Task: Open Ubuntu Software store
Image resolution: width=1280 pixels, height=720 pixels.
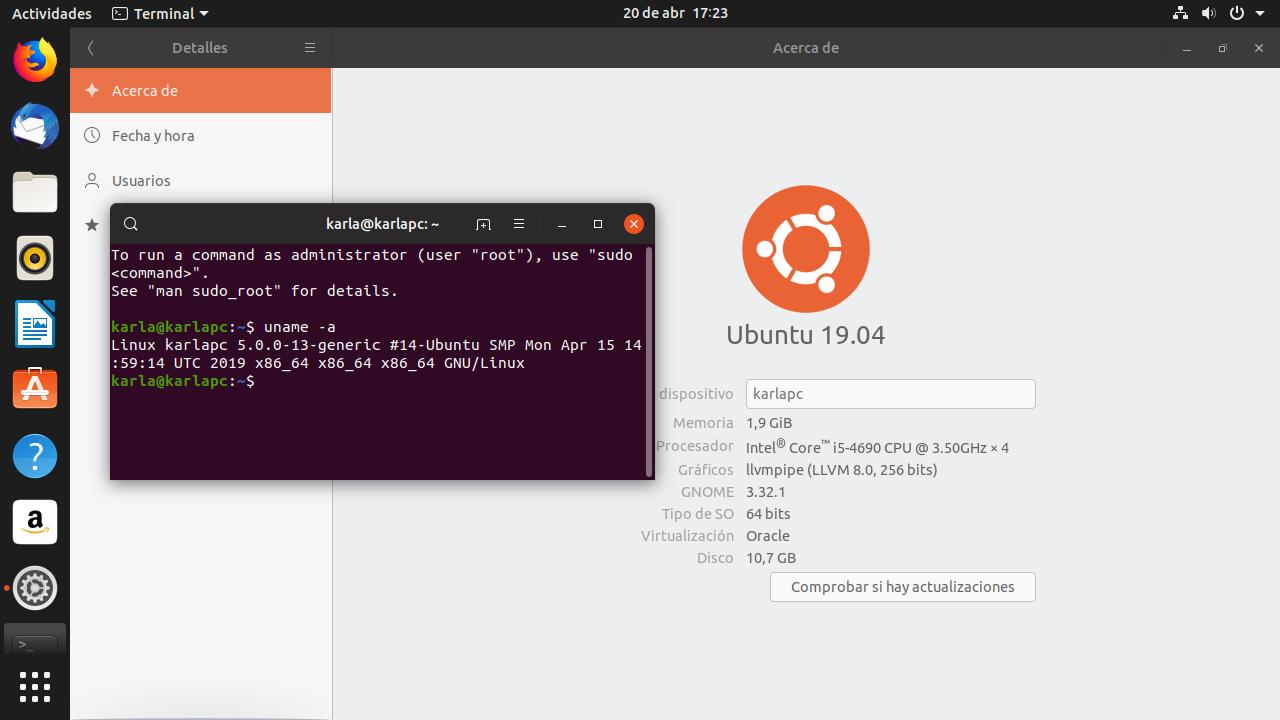Action: pos(35,390)
